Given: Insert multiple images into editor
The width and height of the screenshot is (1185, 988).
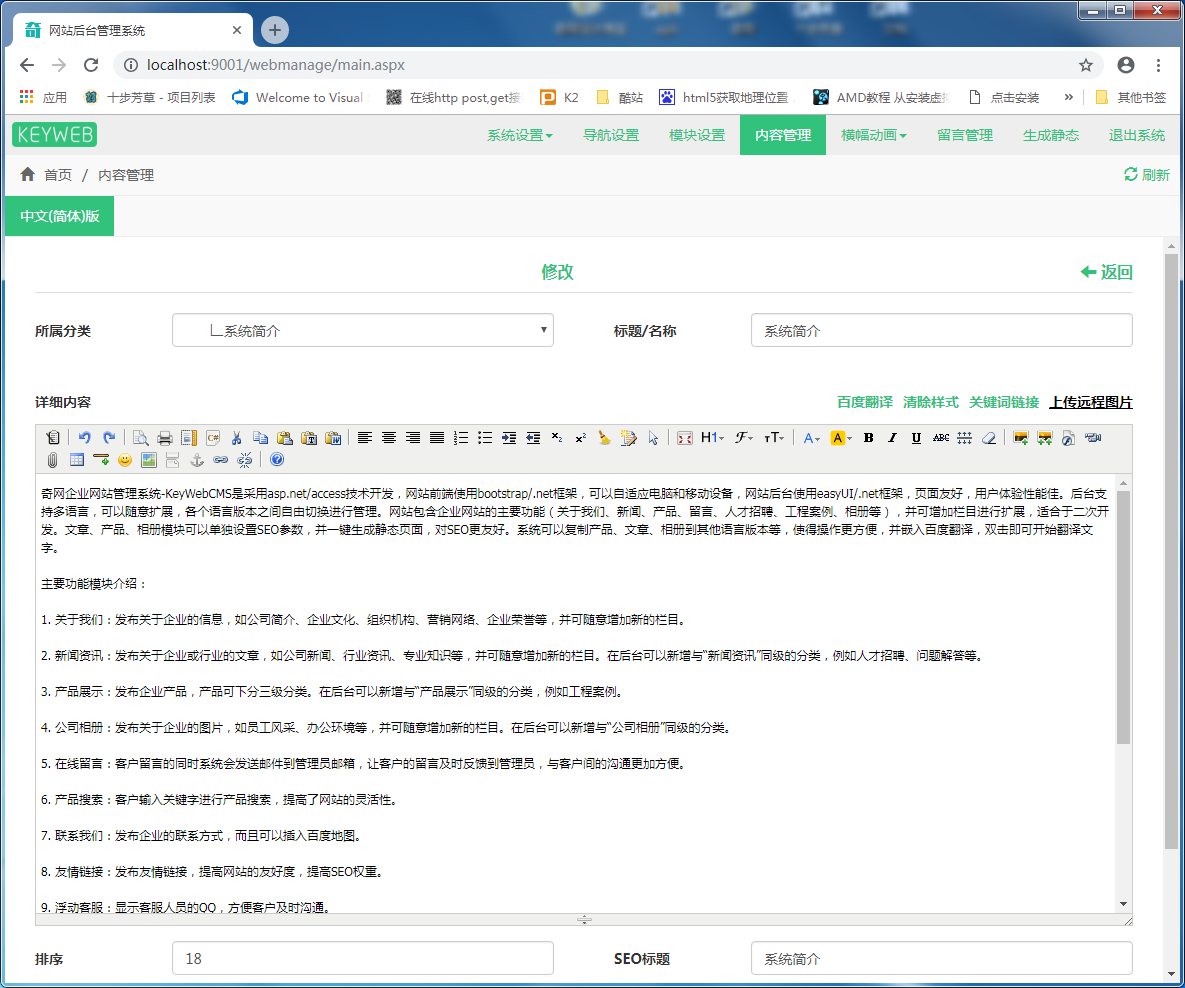Looking at the screenshot, I should point(1045,438).
